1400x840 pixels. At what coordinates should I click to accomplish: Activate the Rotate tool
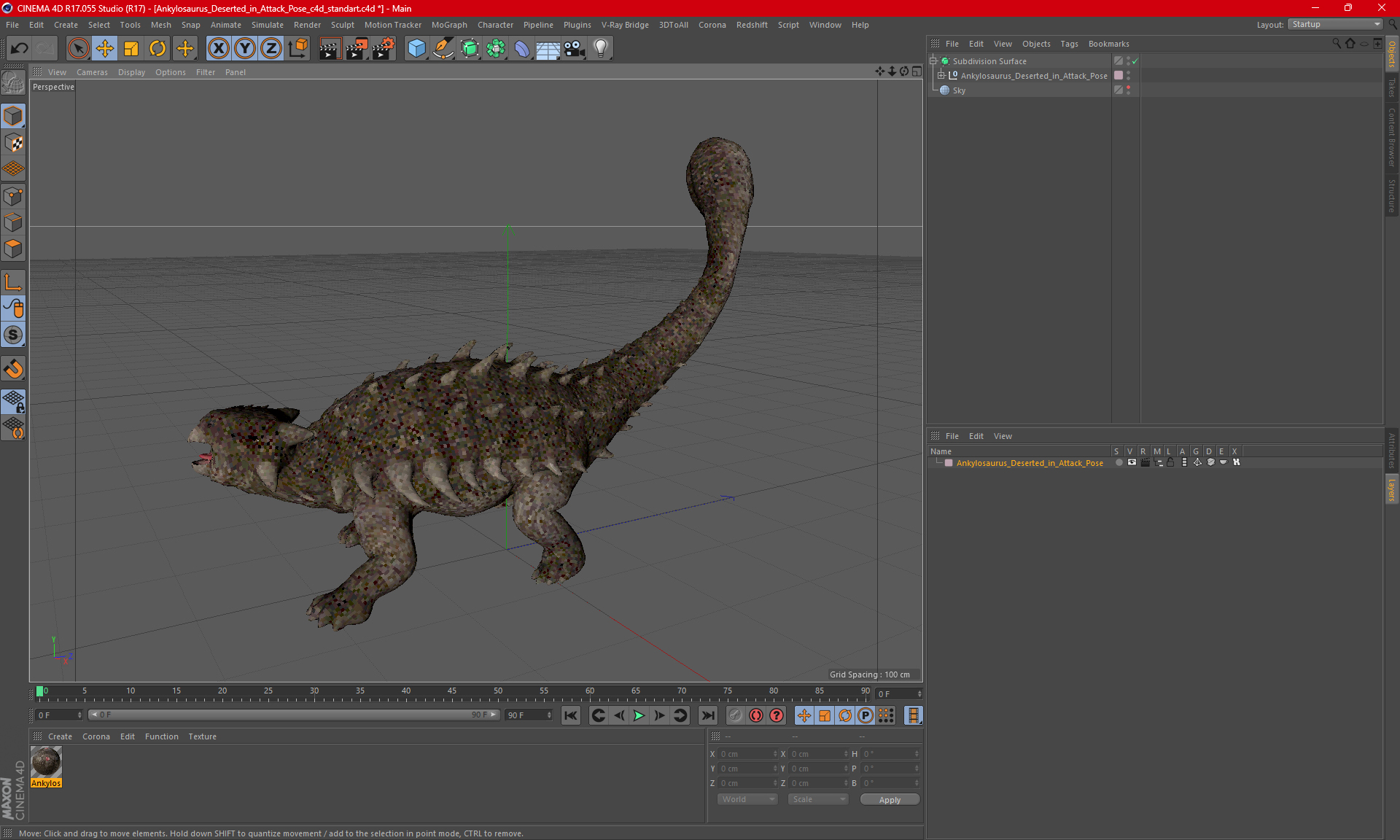[x=157, y=49]
